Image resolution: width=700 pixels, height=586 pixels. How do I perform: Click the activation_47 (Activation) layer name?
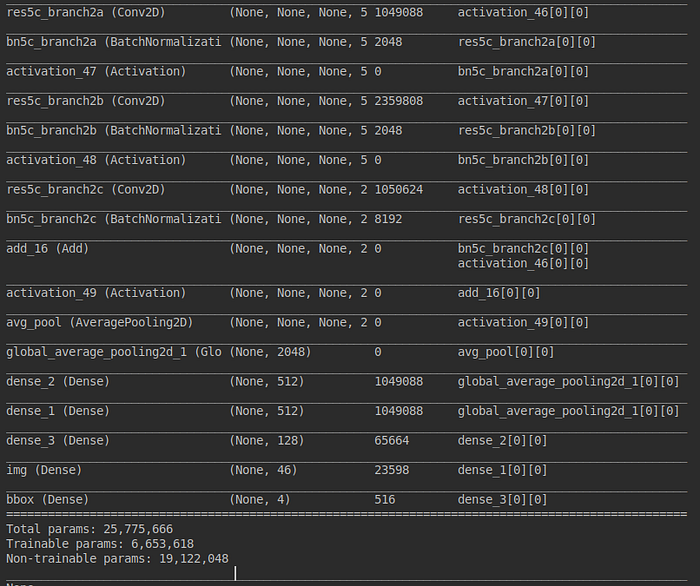tap(96, 71)
